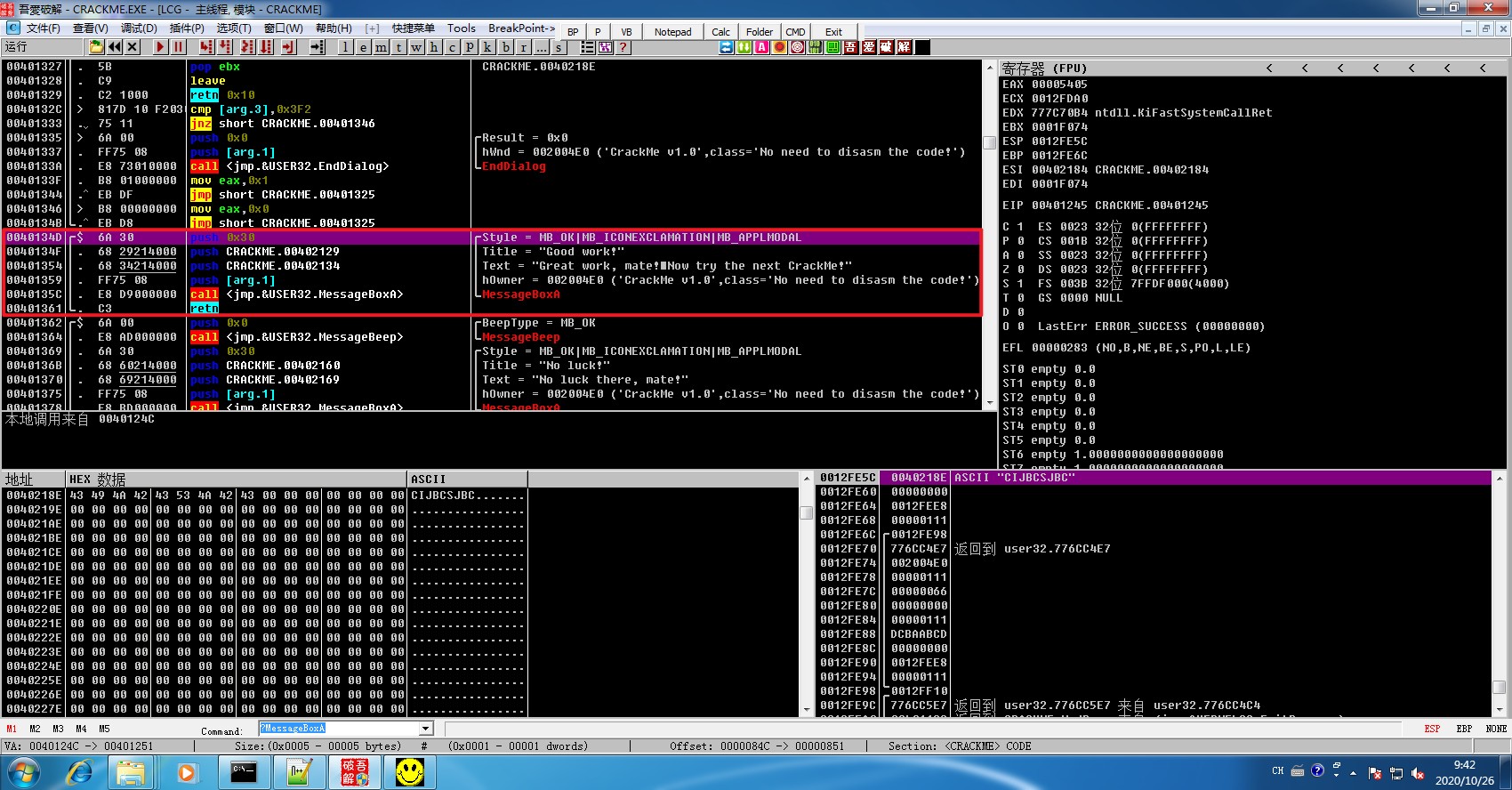Click the Trace over icon
Image resolution: width=1512 pixels, height=790 pixels.
click(266, 47)
